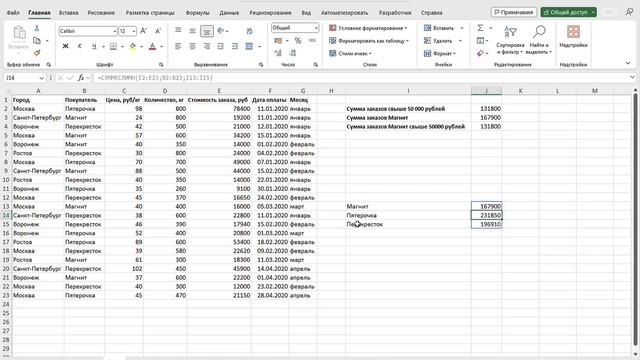
Task: Click the comma style icon
Action: [x=312, y=40]
